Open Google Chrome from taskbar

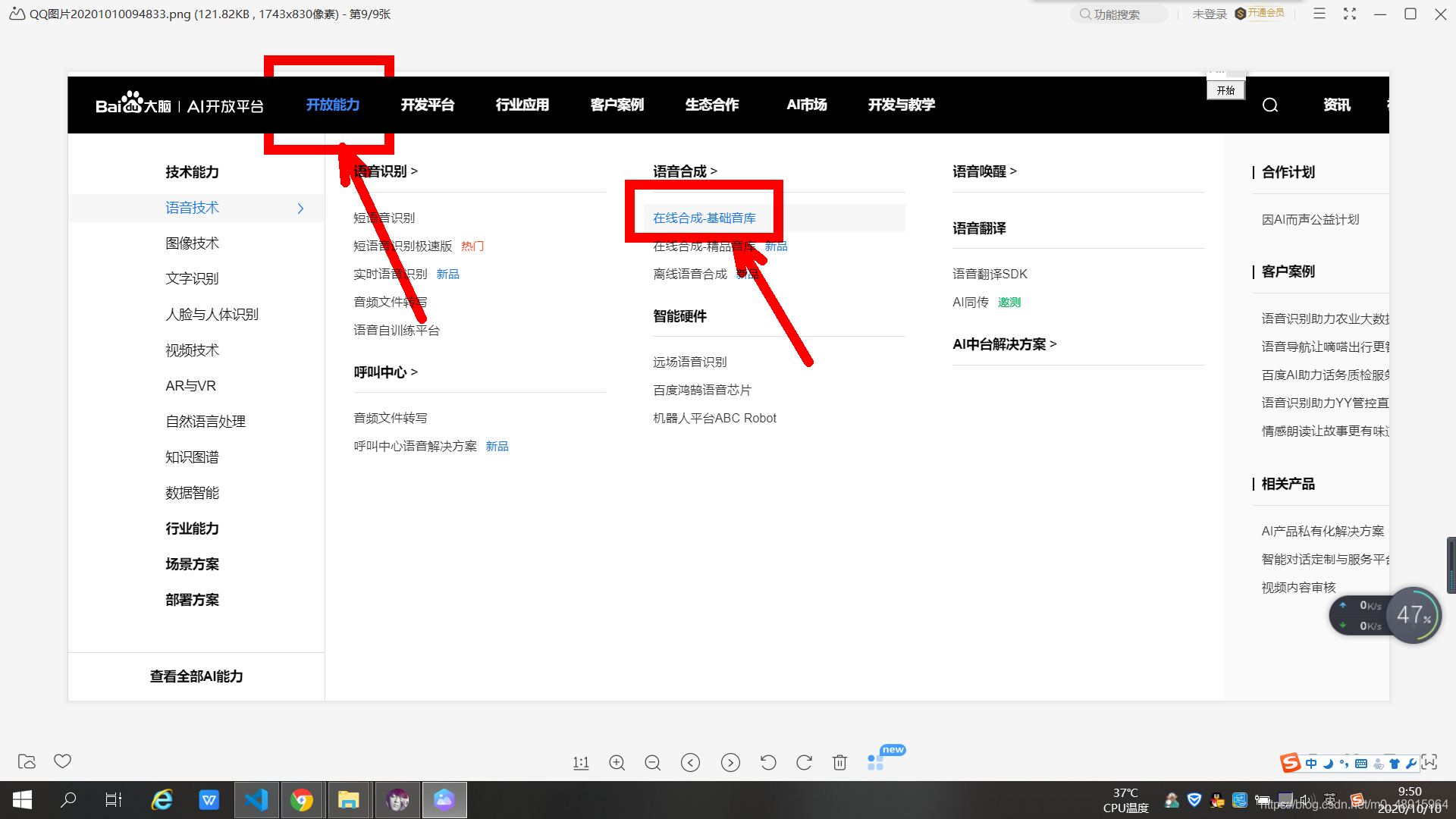[302, 800]
